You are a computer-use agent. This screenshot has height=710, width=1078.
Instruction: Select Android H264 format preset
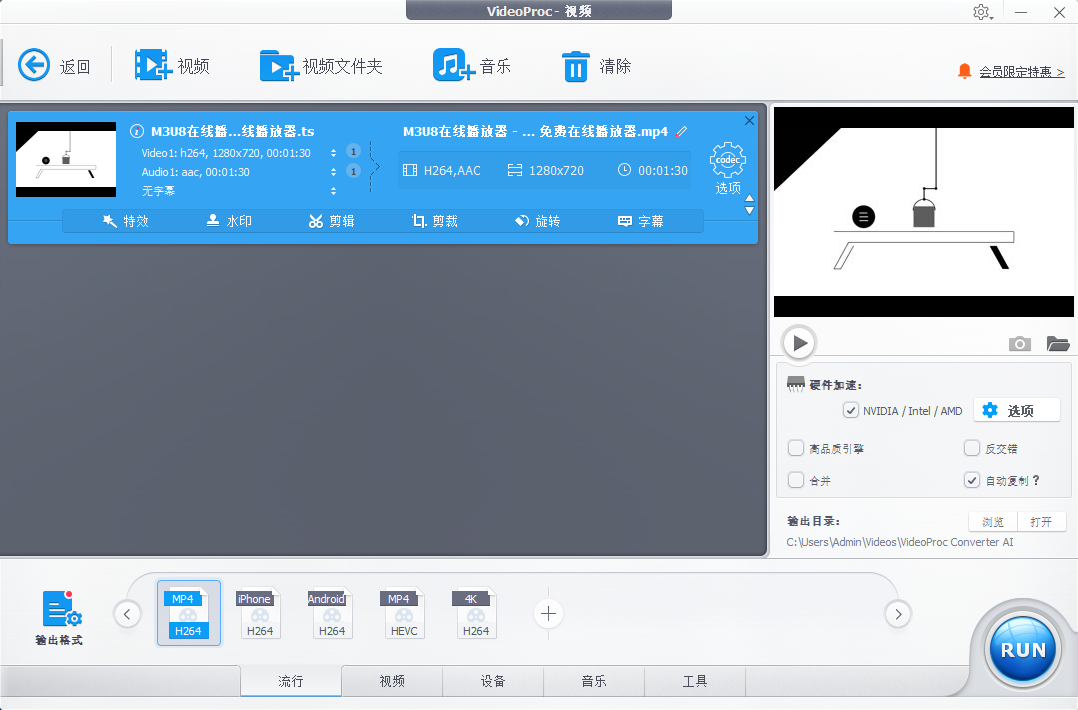331,613
